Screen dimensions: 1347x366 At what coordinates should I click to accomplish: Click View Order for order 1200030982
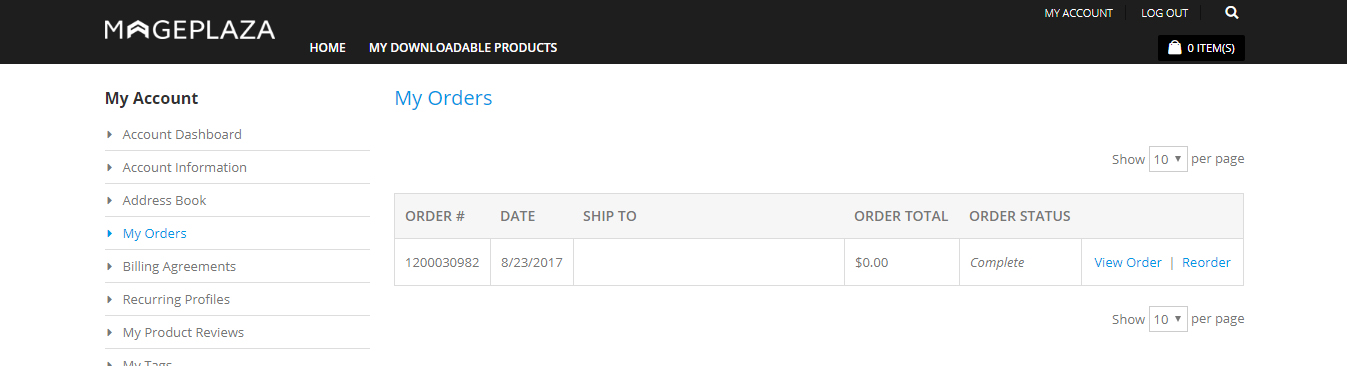coord(1128,262)
